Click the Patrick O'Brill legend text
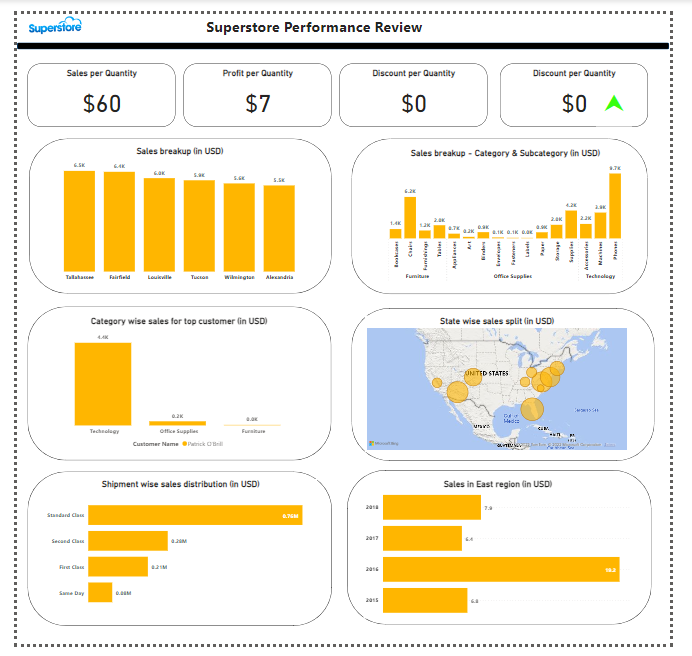 tap(205, 444)
